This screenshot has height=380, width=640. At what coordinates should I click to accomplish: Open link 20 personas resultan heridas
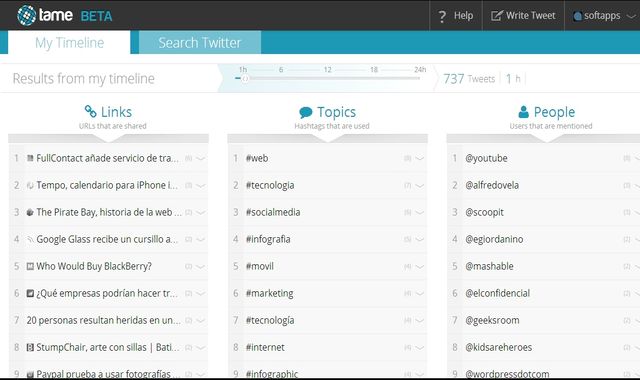coord(104,320)
